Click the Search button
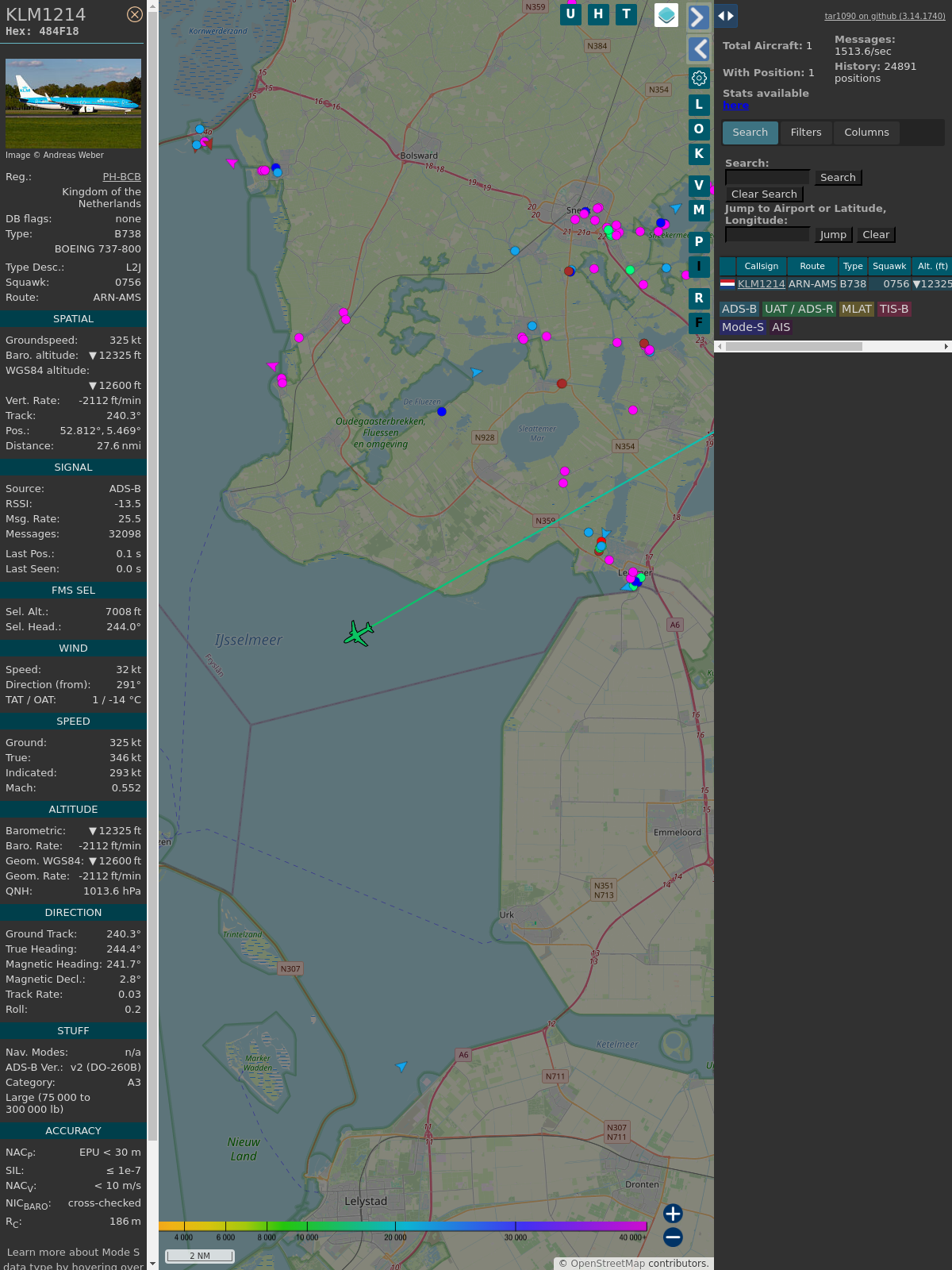 838,178
